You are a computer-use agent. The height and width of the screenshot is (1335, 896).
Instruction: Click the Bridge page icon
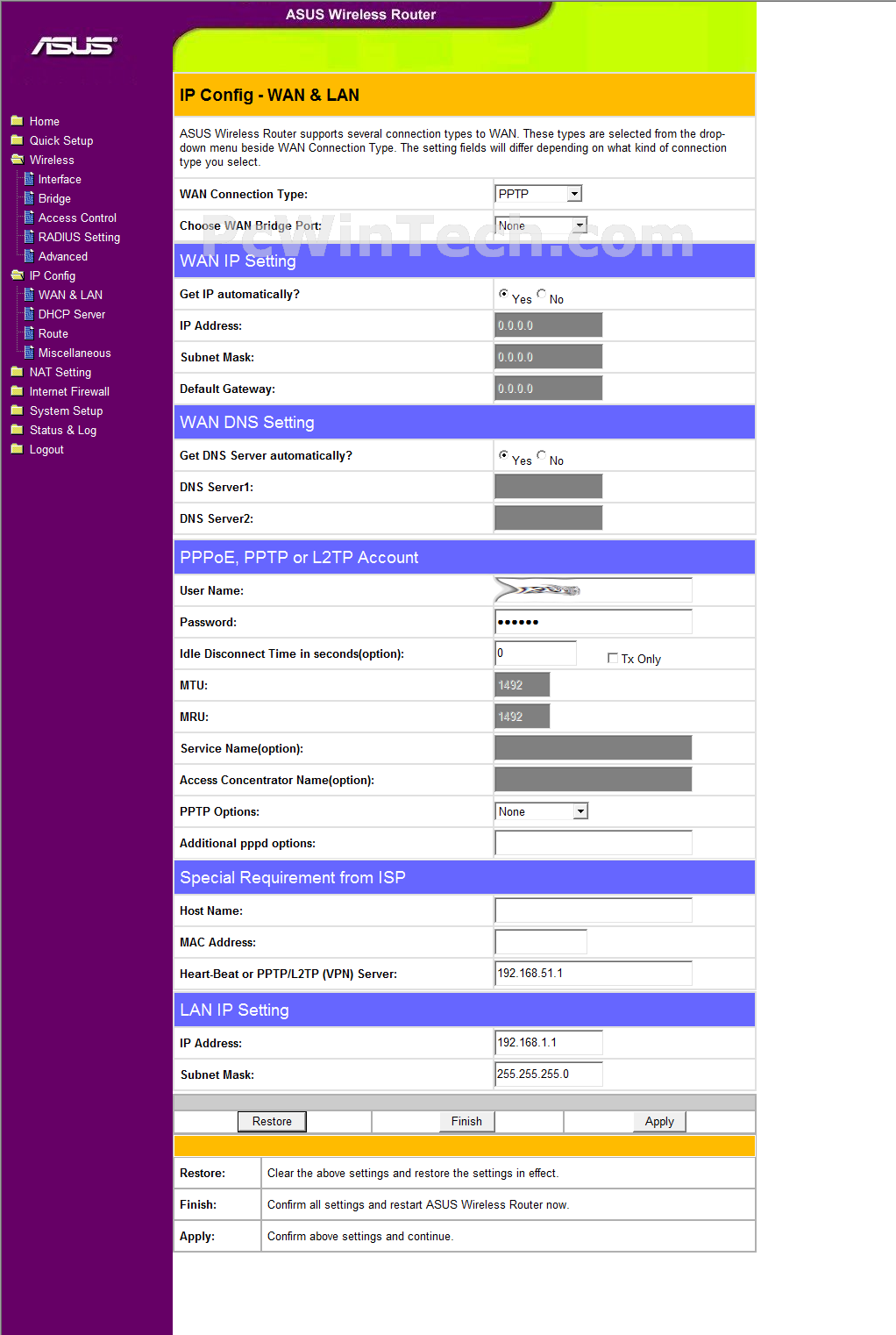(x=29, y=197)
